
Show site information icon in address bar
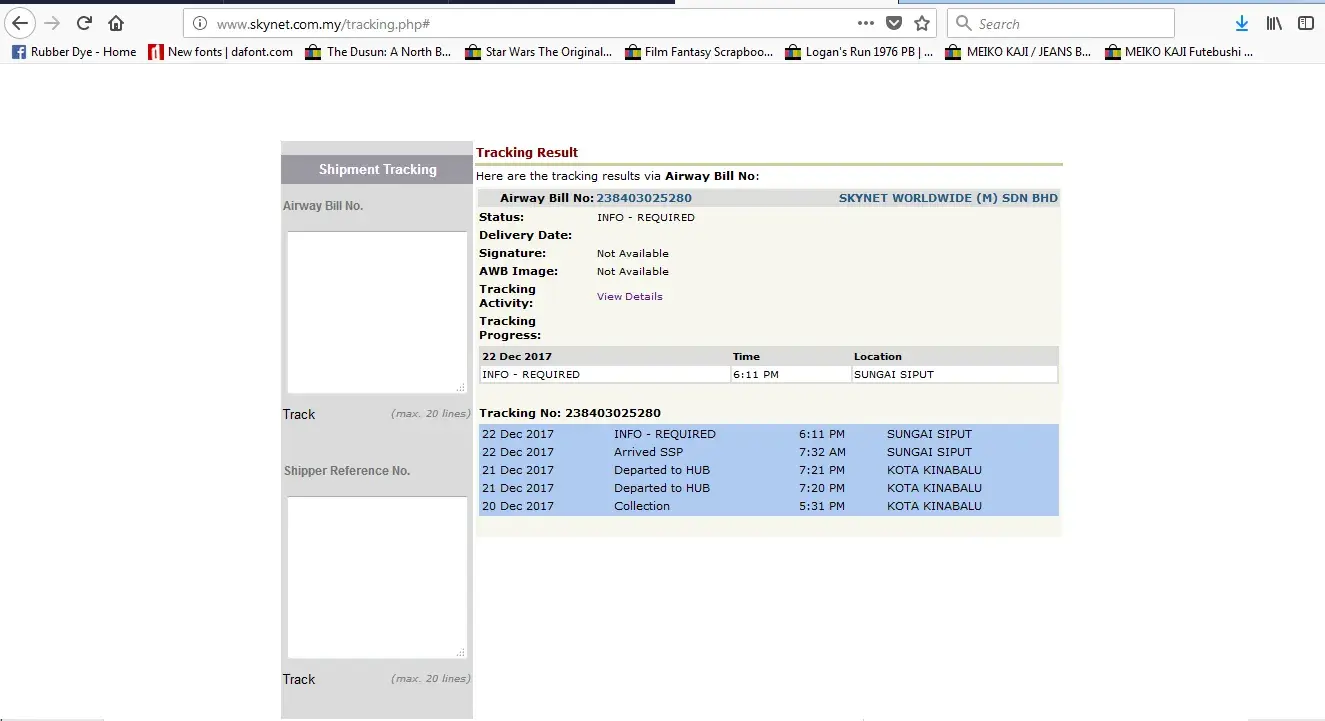tap(200, 23)
